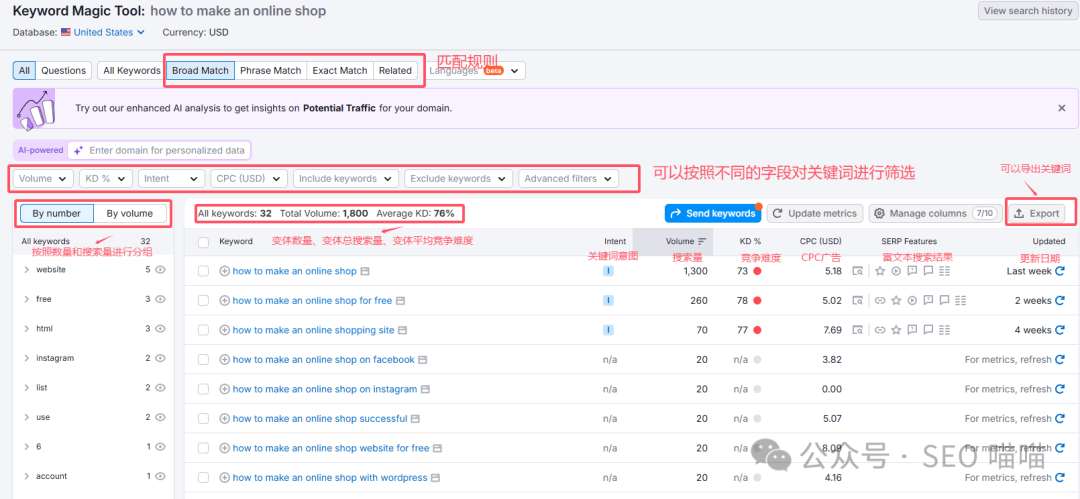Switch groups to By volume

(129, 214)
